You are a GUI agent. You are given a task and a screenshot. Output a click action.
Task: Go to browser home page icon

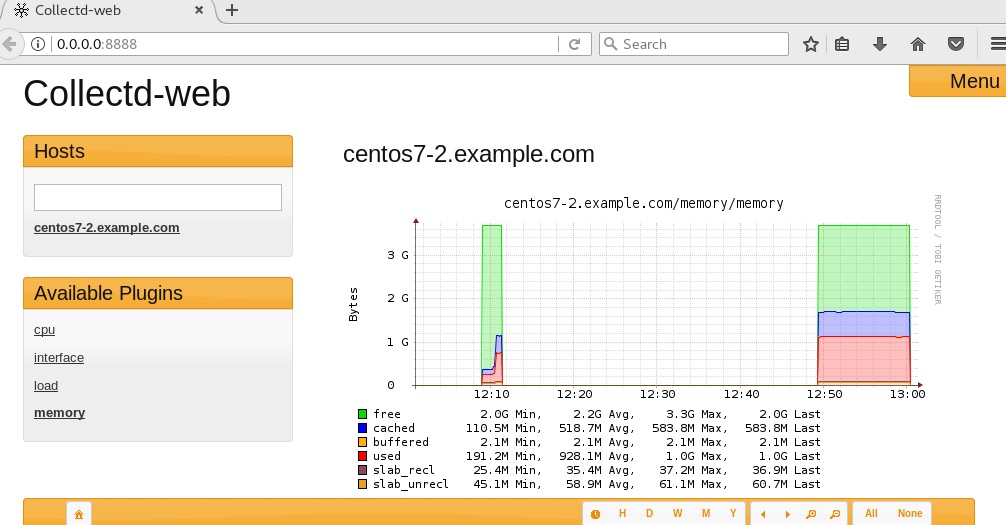coord(918,44)
